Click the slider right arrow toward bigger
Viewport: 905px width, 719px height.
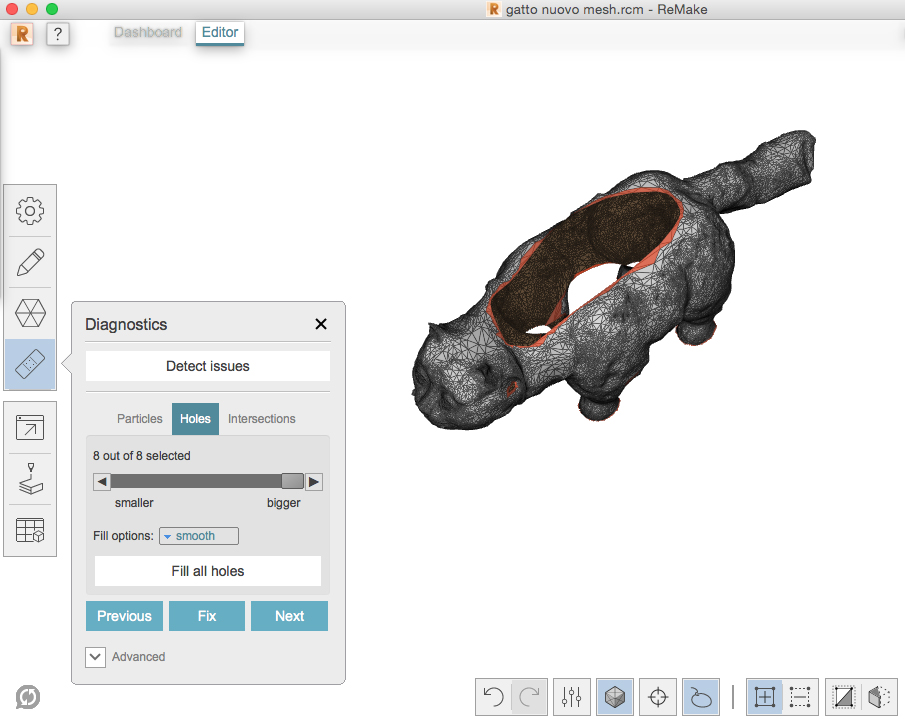[x=314, y=481]
